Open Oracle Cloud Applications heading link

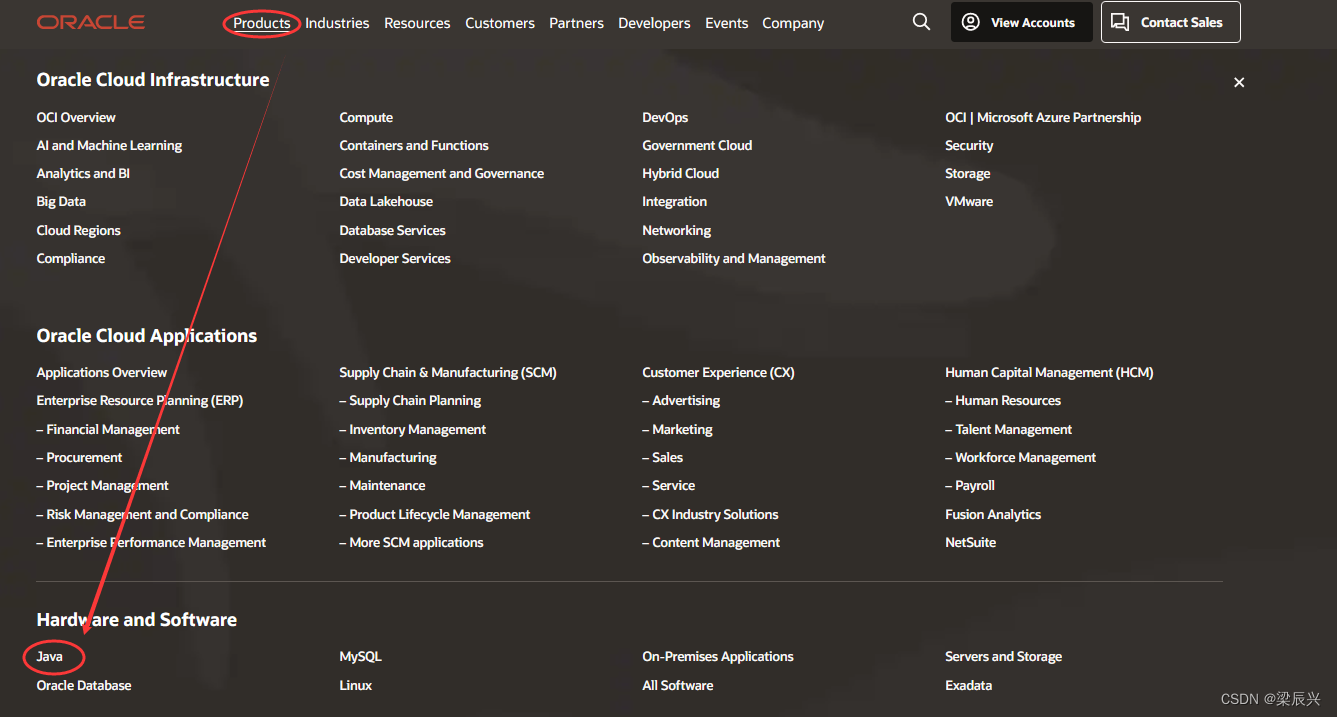[x=147, y=336]
